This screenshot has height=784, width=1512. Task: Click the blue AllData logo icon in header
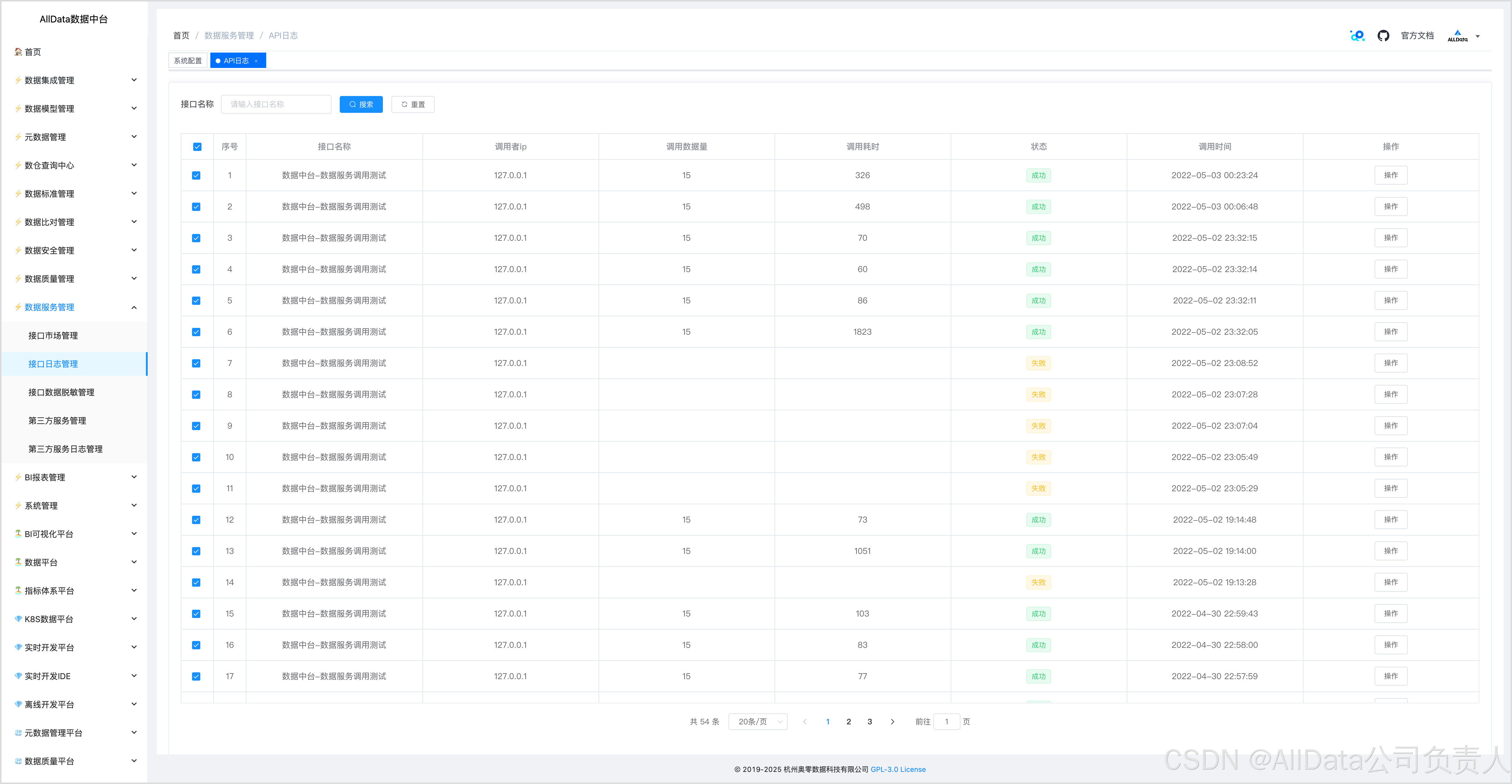1357,36
